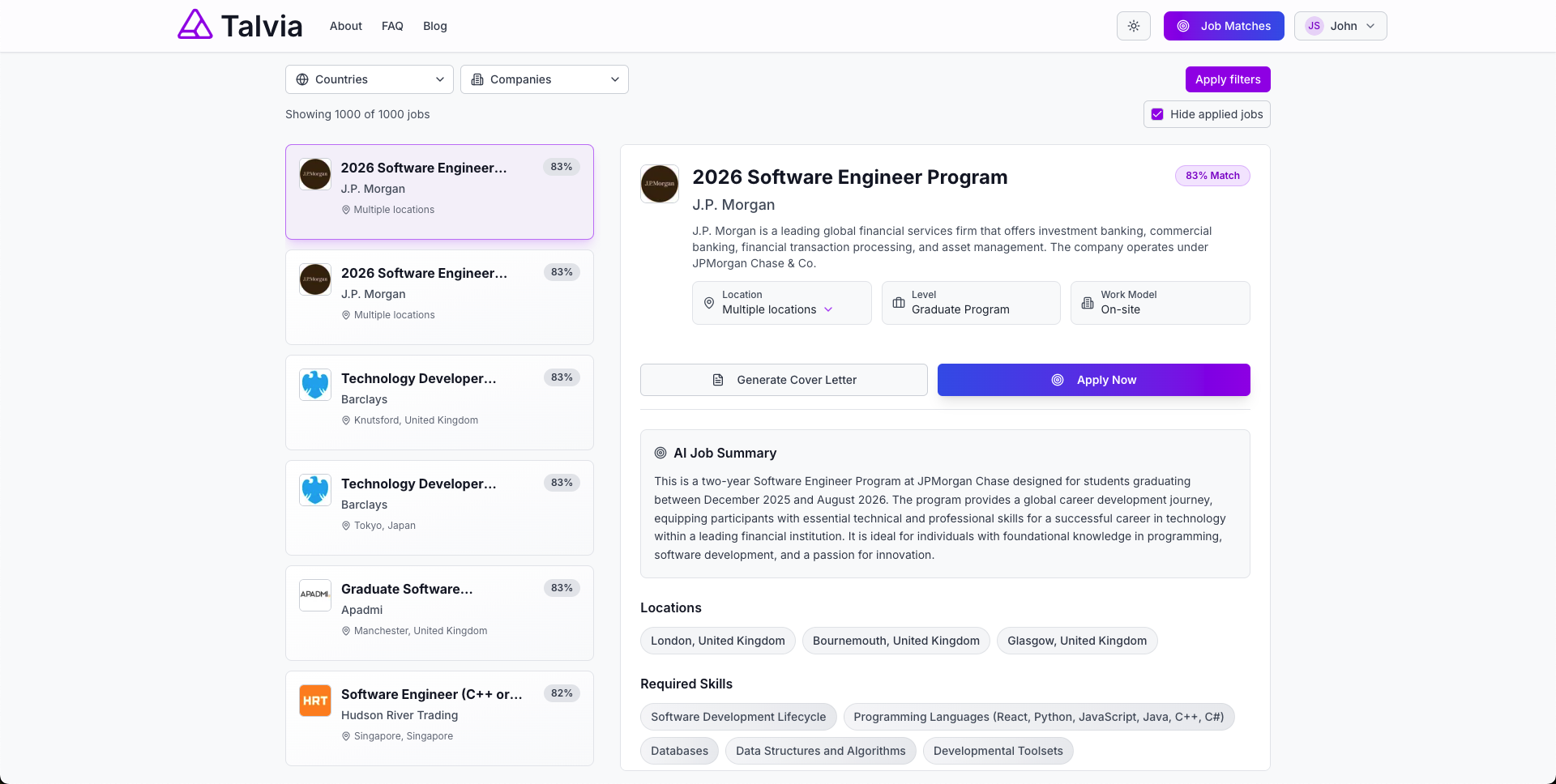Click the pin icon next to Tokyo, Japan
This screenshot has width=1556, height=784.
point(346,526)
